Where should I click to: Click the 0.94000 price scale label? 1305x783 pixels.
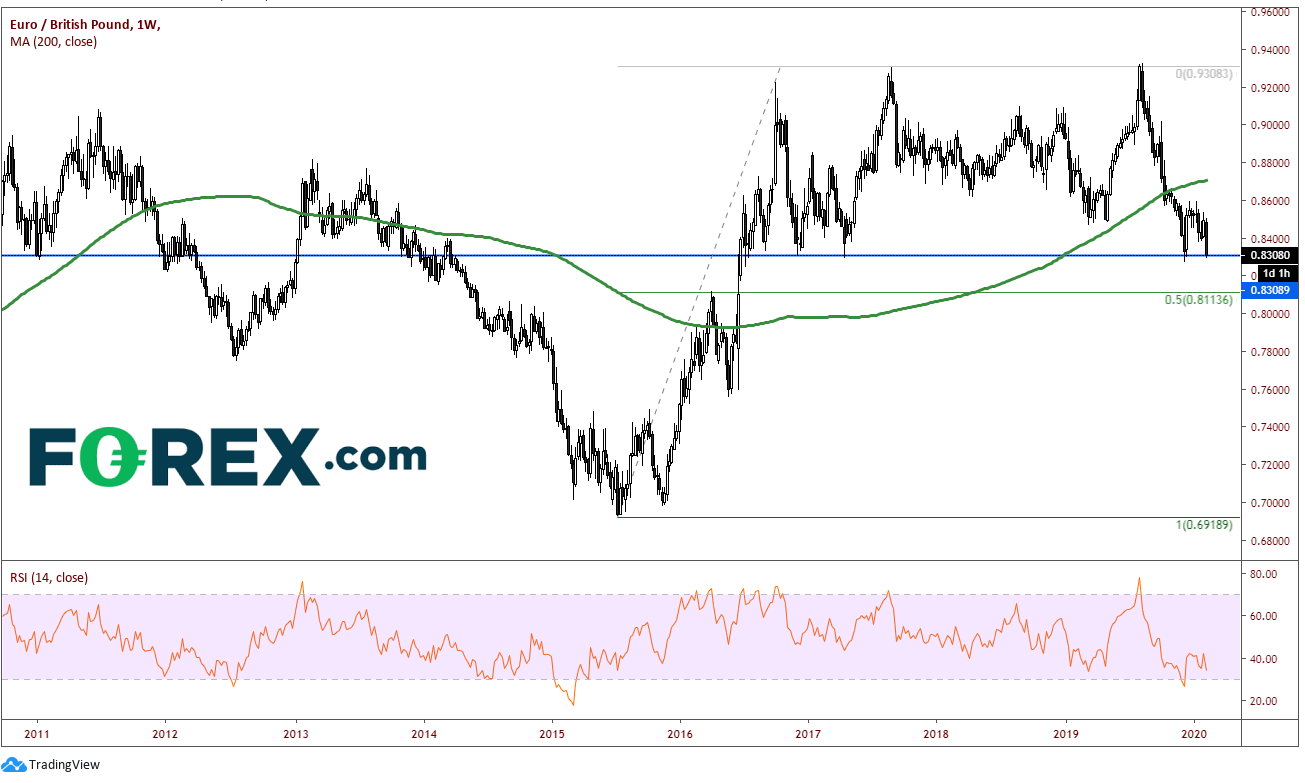coord(1272,50)
